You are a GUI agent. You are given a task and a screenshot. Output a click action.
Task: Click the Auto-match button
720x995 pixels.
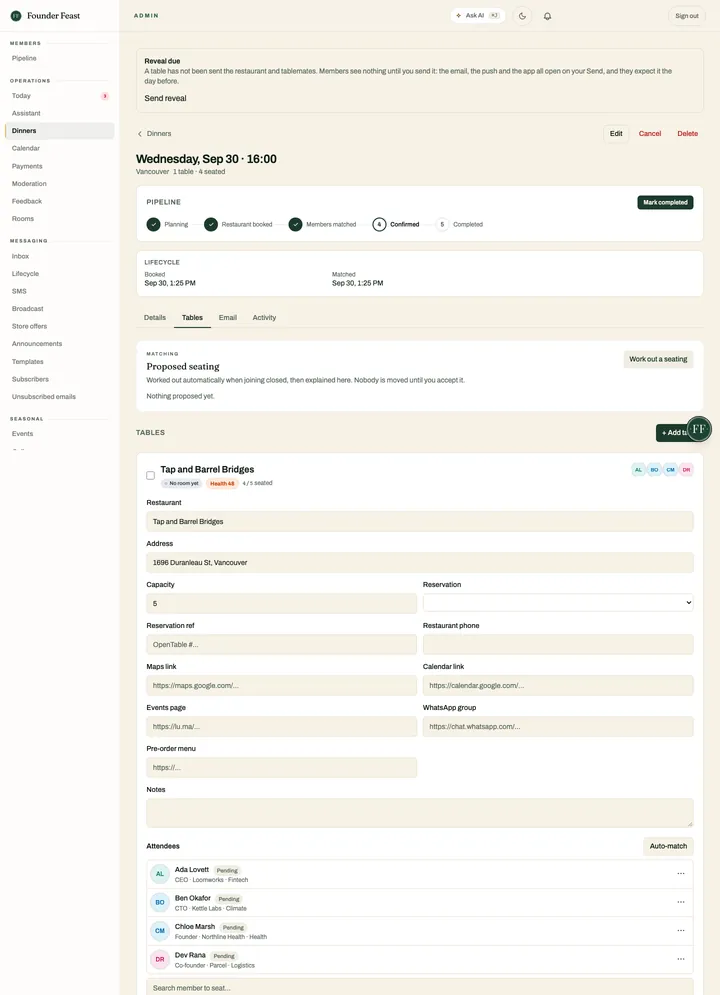point(668,847)
